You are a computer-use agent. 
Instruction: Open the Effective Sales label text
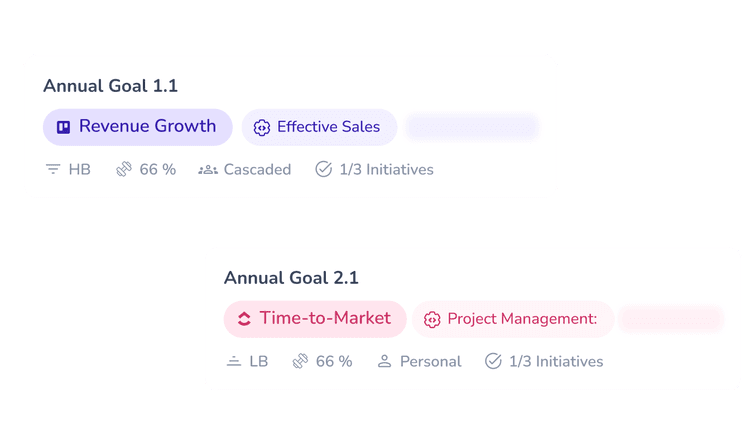click(x=328, y=127)
